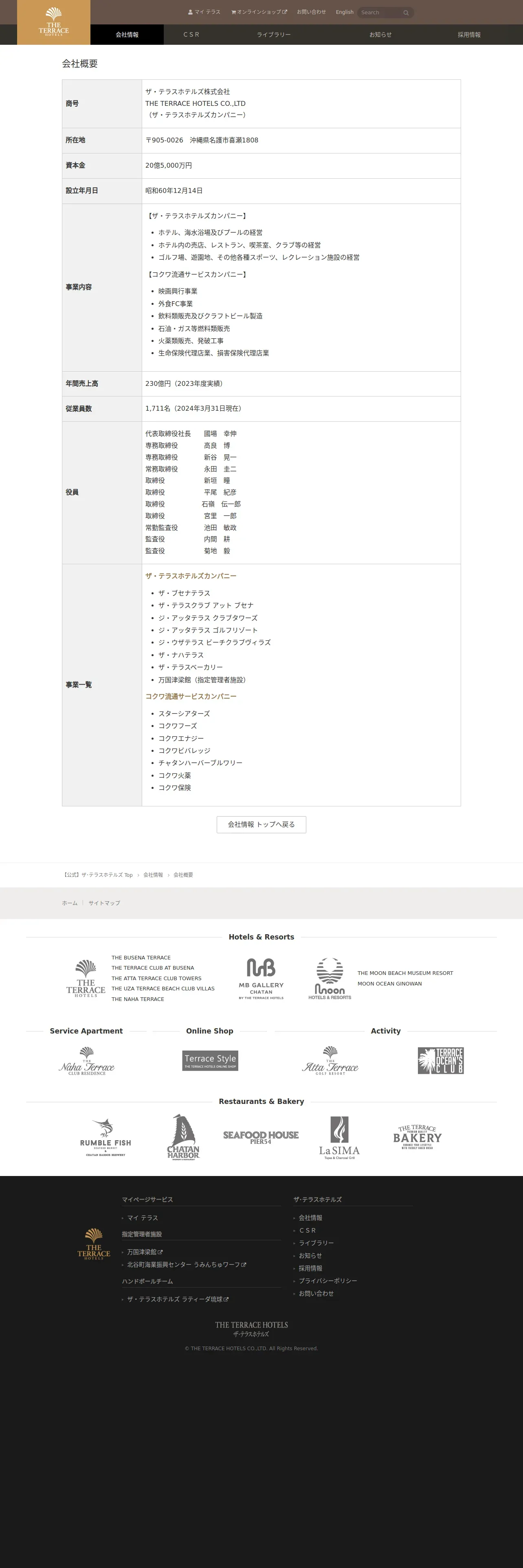Open footer 会社情報 link
The width and height of the screenshot is (523, 1568).
tap(310, 1218)
